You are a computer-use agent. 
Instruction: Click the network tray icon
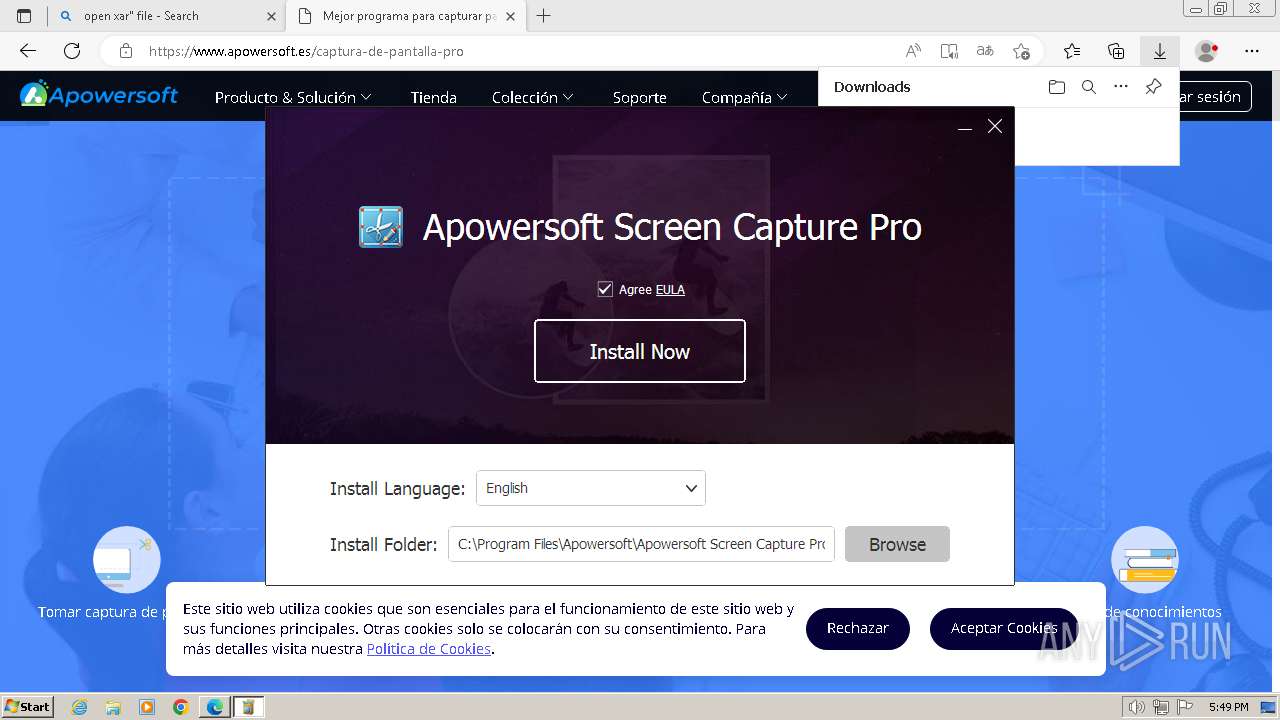tap(1161, 707)
